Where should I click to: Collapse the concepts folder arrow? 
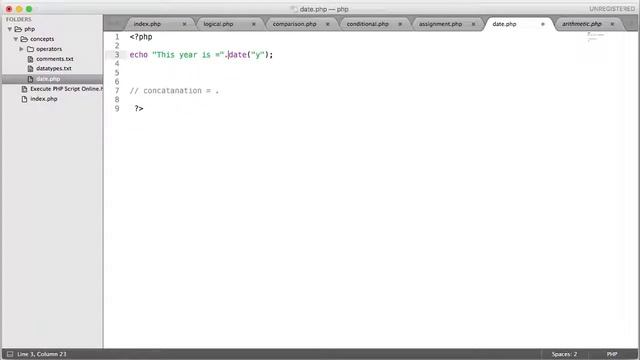pyautogui.click(x=16, y=39)
